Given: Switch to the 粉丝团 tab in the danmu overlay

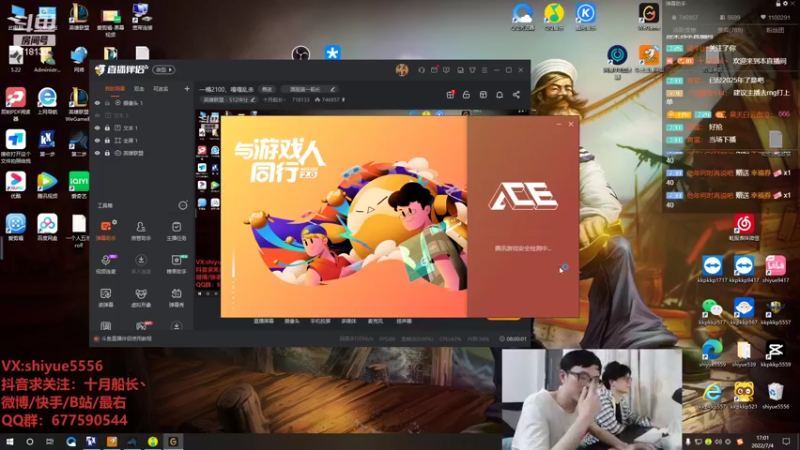Looking at the screenshot, I should (x=775, y=30).
